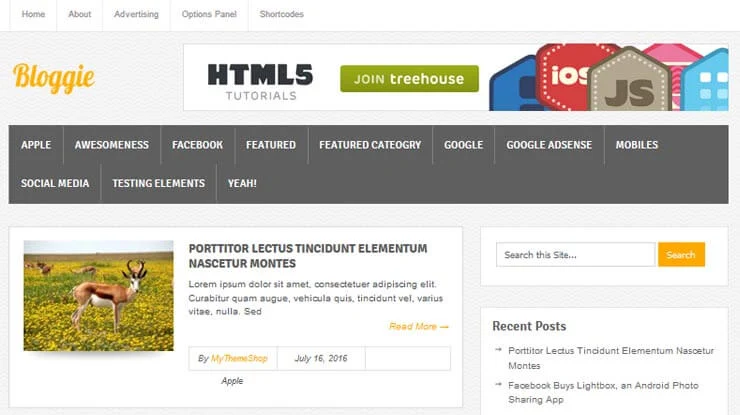Open the Yeah! category
Image resolution: width=740 pixels, height=415 pixels.
(242, 183)
